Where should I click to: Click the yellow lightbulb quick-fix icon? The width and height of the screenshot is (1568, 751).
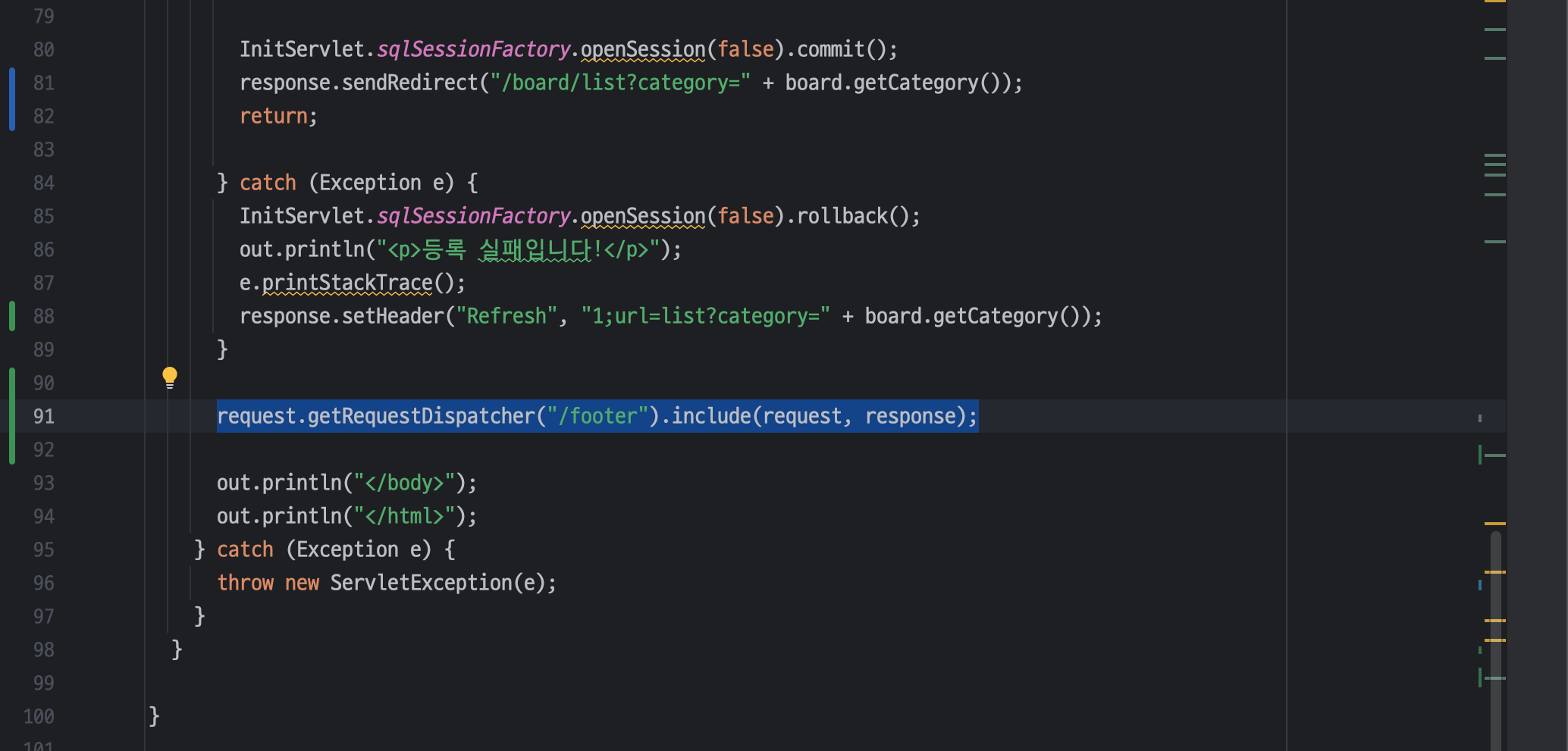point(170,377)
